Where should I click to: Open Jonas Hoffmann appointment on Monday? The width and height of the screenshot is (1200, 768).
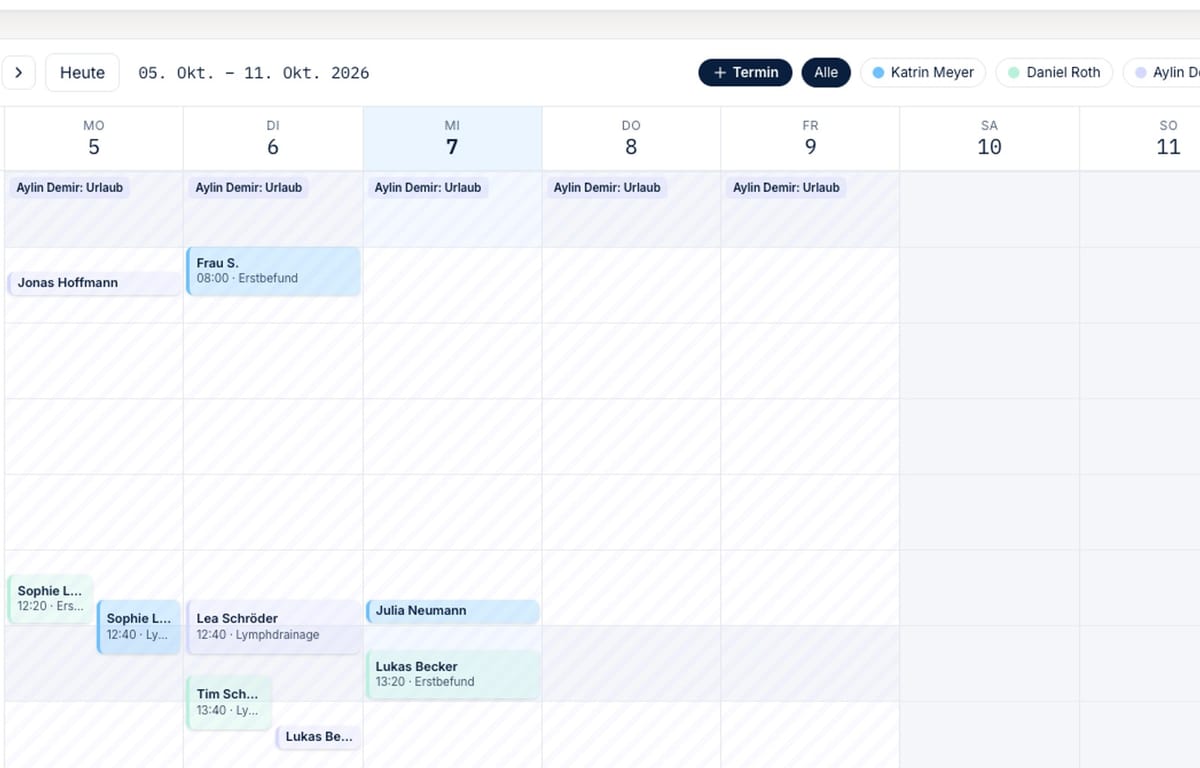click(94, 283)
